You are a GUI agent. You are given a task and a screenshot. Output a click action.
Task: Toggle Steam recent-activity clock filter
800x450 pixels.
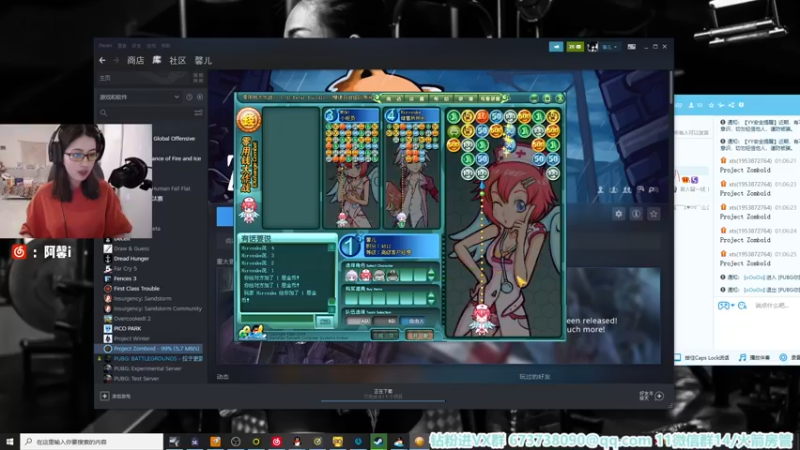click(189, 97)
